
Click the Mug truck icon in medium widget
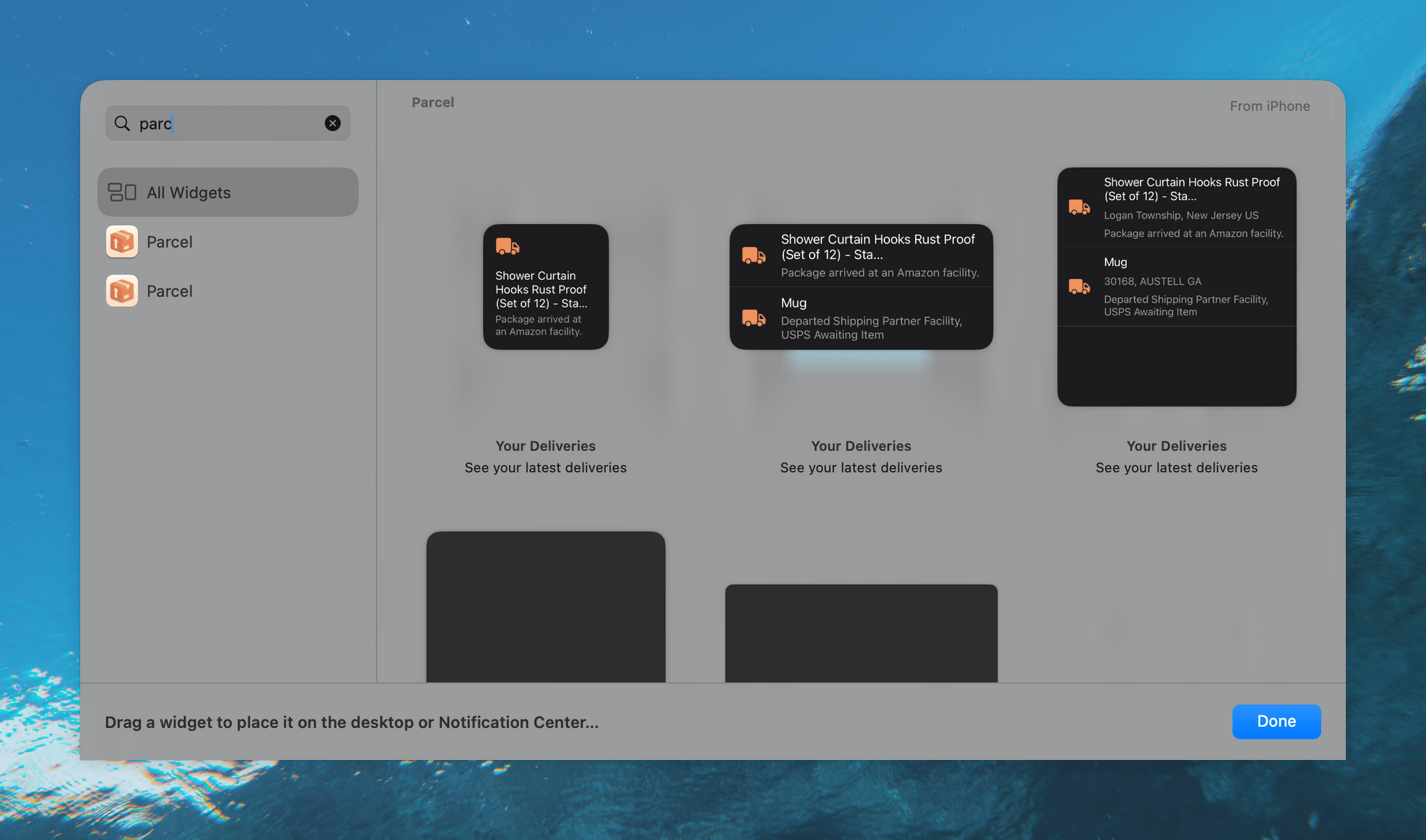tap(753, 318)
